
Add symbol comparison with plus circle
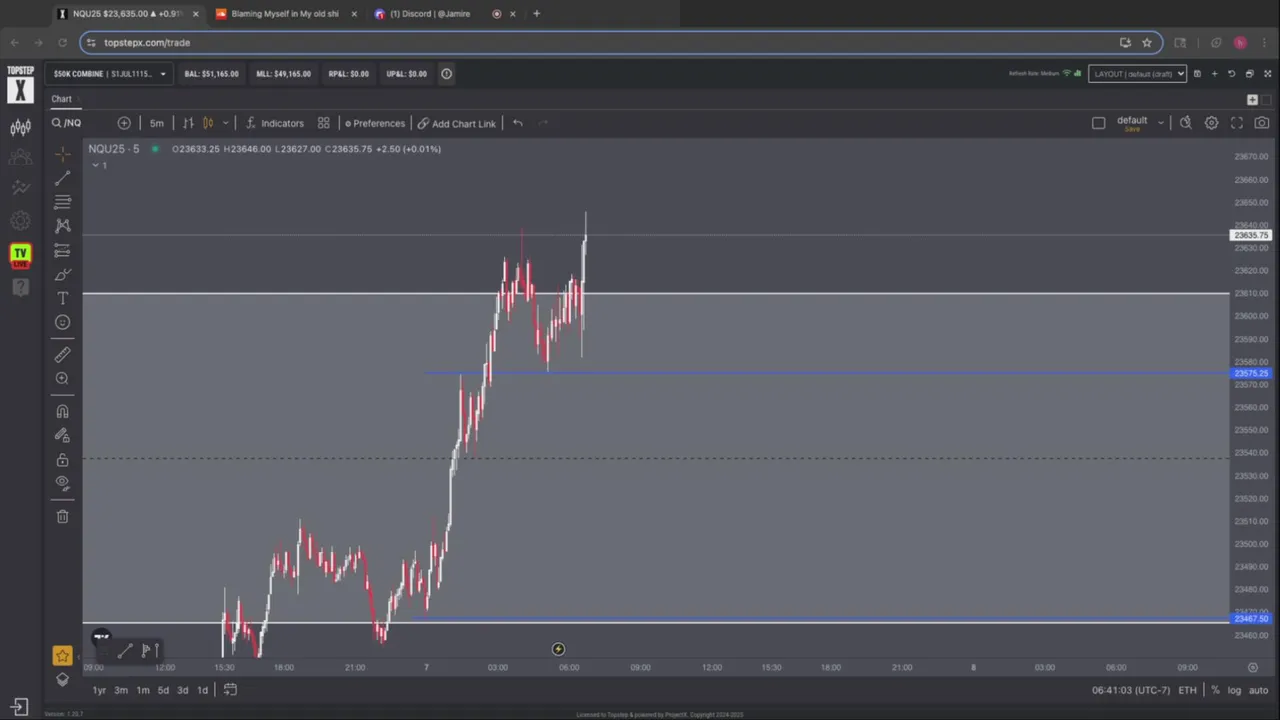point(124,123)
